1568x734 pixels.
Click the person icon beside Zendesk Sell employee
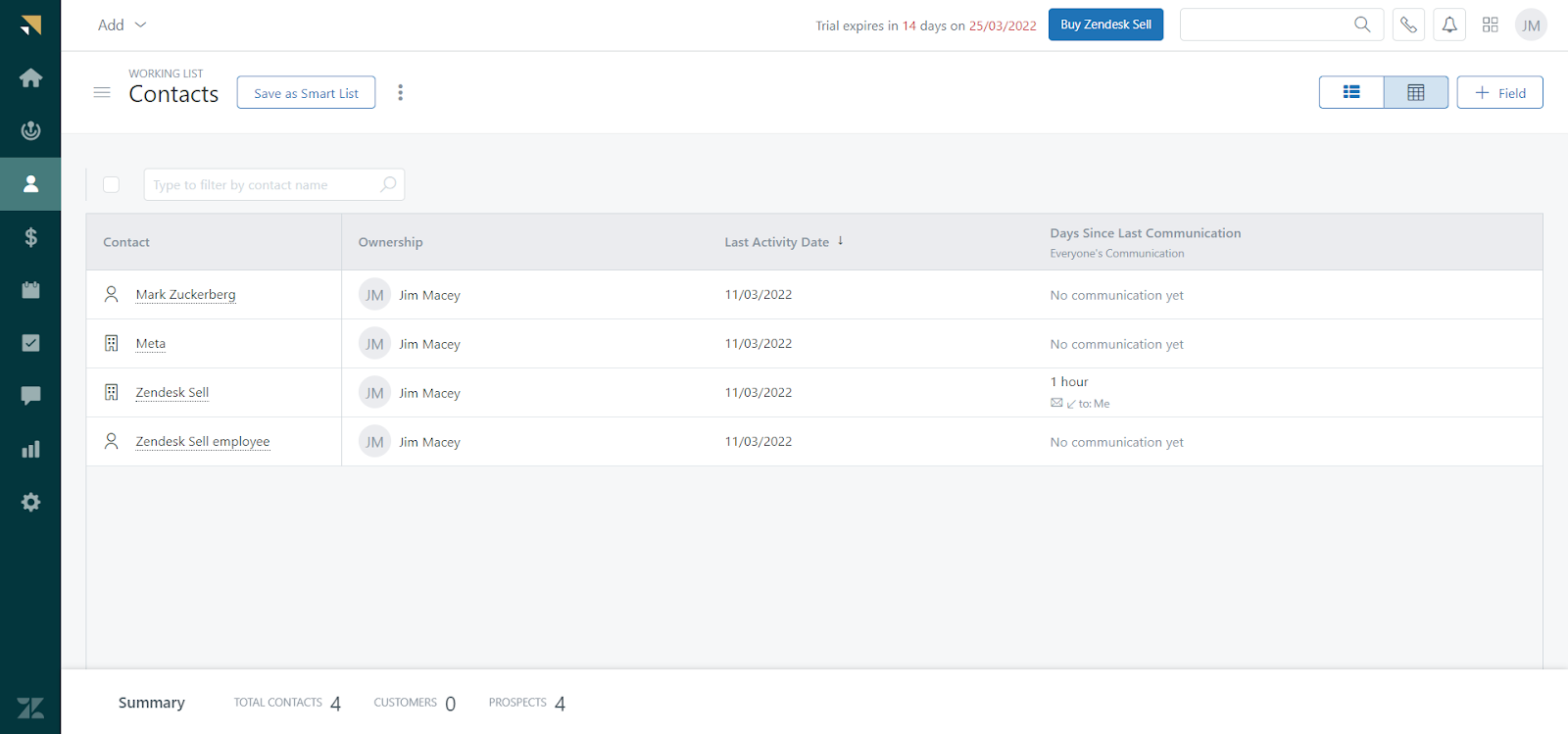(112, 441)
